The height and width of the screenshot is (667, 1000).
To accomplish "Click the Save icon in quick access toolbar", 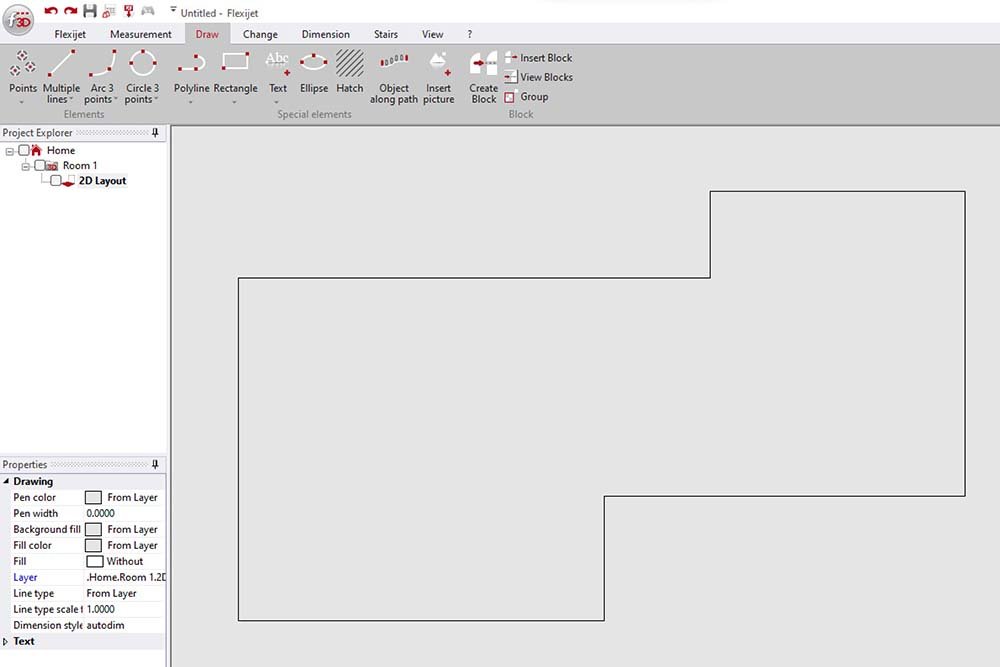I will pos(89,11).
